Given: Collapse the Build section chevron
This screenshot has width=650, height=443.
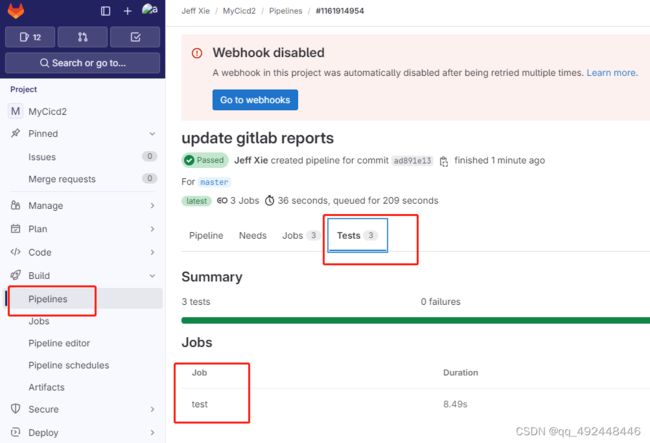Looking at the screenshot, I should point(152,276).
